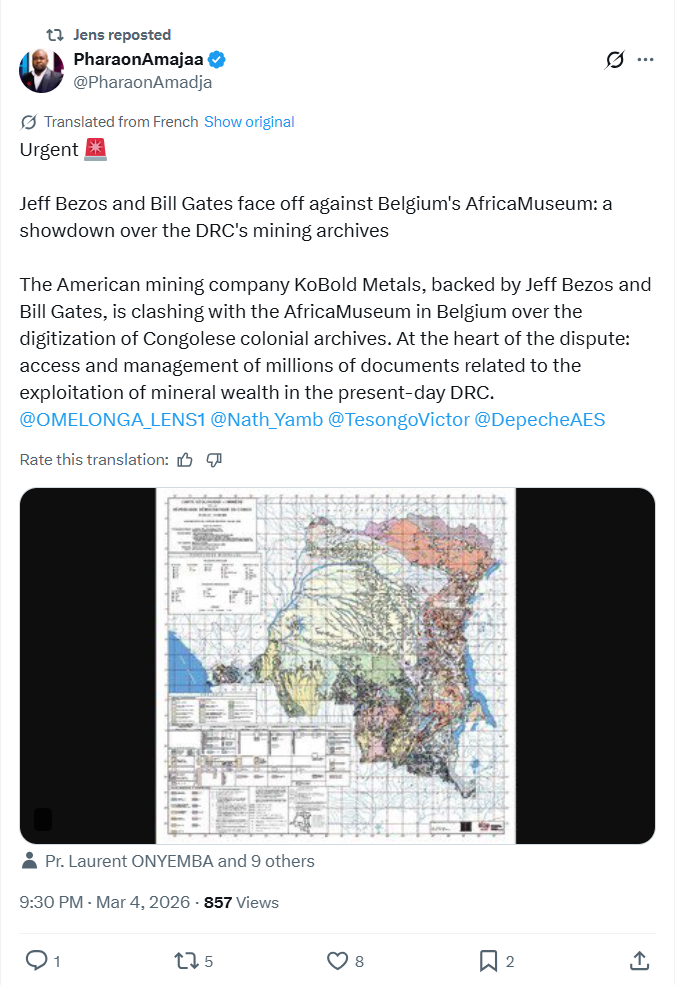Click the 9:30 PM Mar 4, 2026 timestamp
This screenshot has height=985, width=692.
pyautogui.click(x=104, y=902)
